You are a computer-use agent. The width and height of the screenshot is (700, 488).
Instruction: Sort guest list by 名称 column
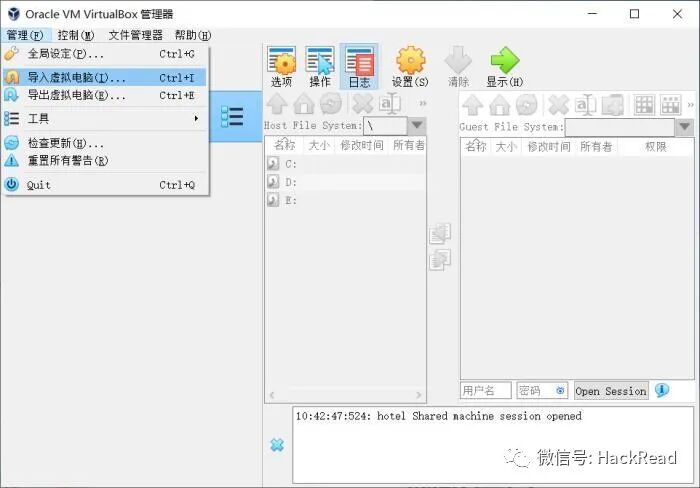476,146
